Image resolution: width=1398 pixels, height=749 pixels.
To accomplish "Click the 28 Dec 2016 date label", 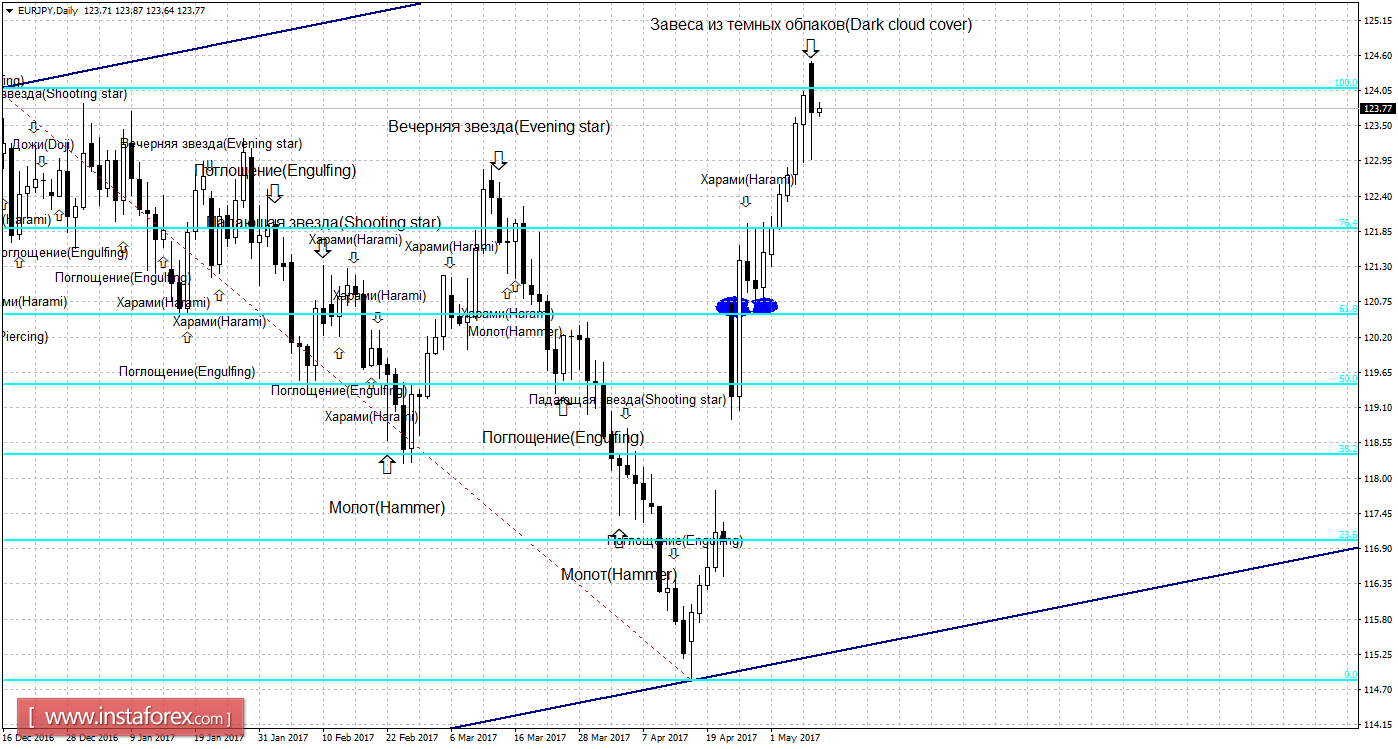I will tap(91, 738).
